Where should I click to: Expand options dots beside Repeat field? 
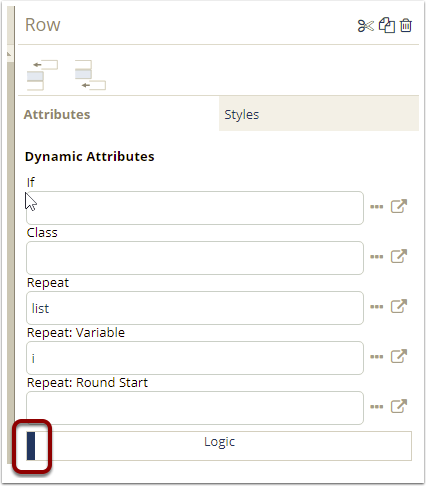[x=377, y=307]
